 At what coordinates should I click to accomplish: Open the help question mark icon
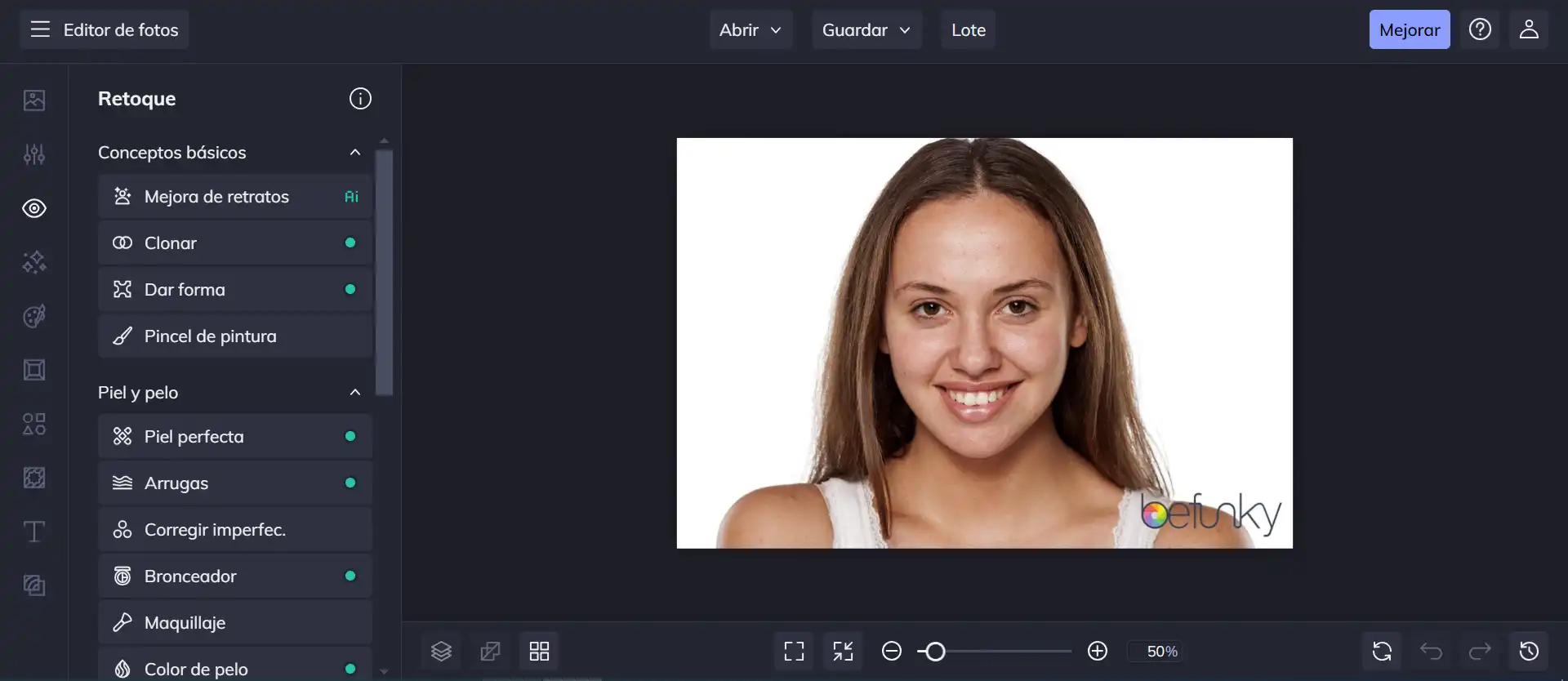coord(1480,30)
